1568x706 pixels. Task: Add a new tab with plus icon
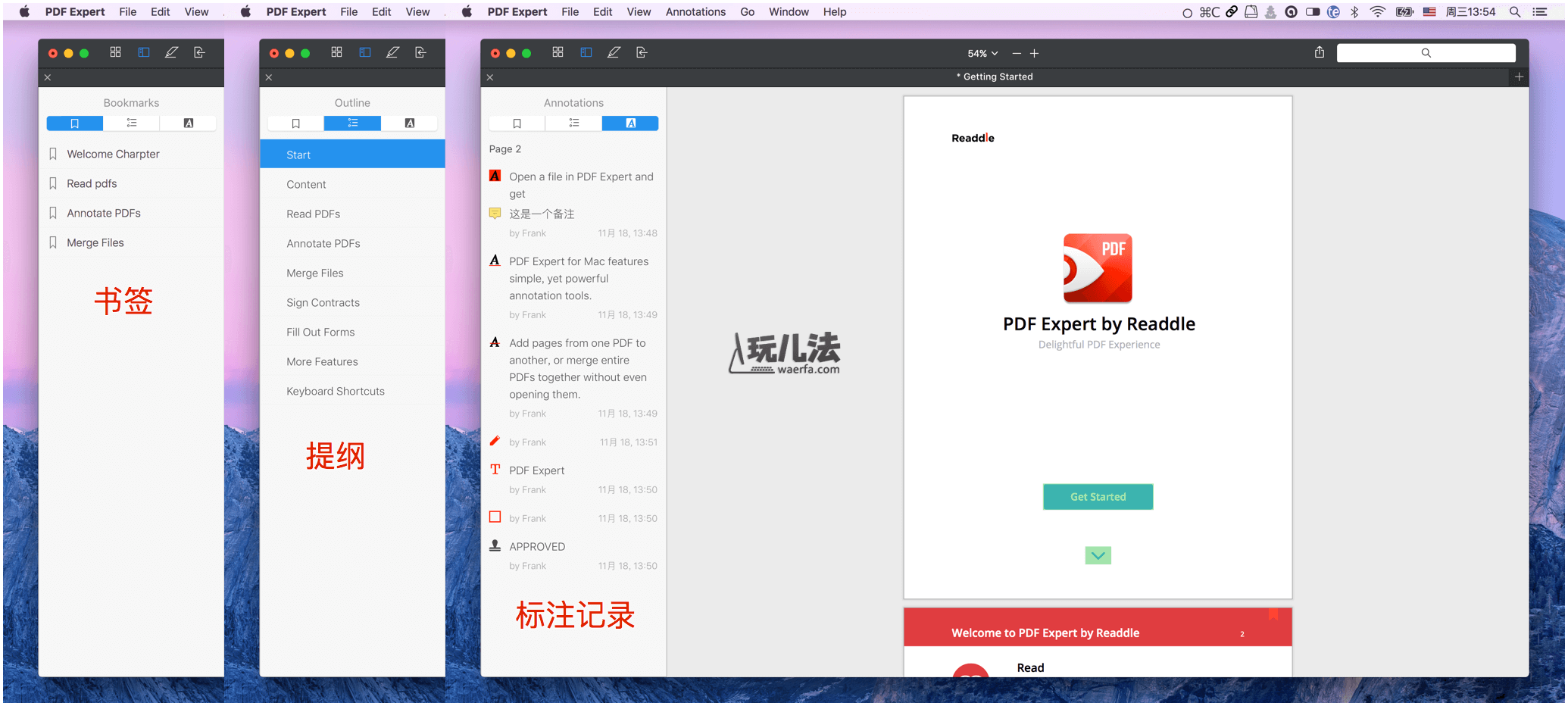[x=1519, y=77]
